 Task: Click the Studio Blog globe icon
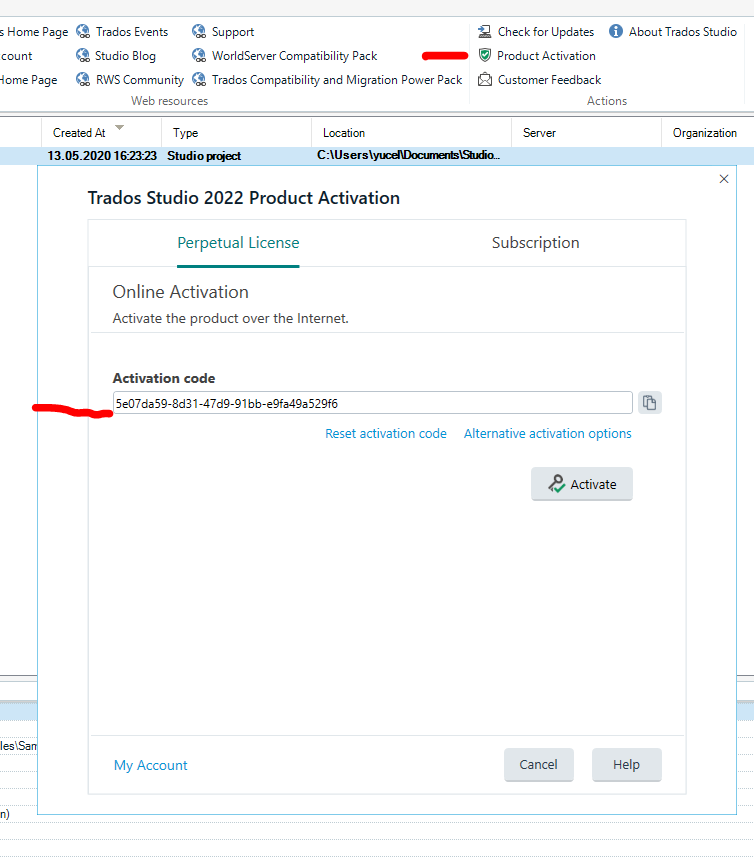click(x=83, y=55)
